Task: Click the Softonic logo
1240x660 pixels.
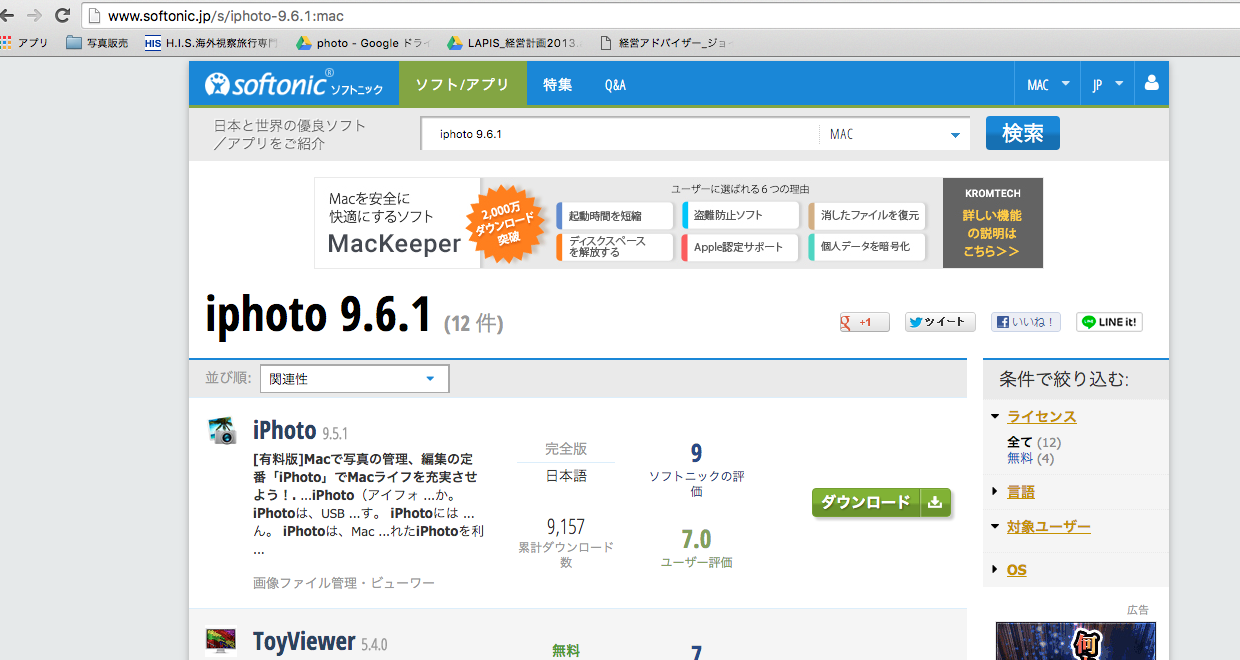Action: [293, 84]
